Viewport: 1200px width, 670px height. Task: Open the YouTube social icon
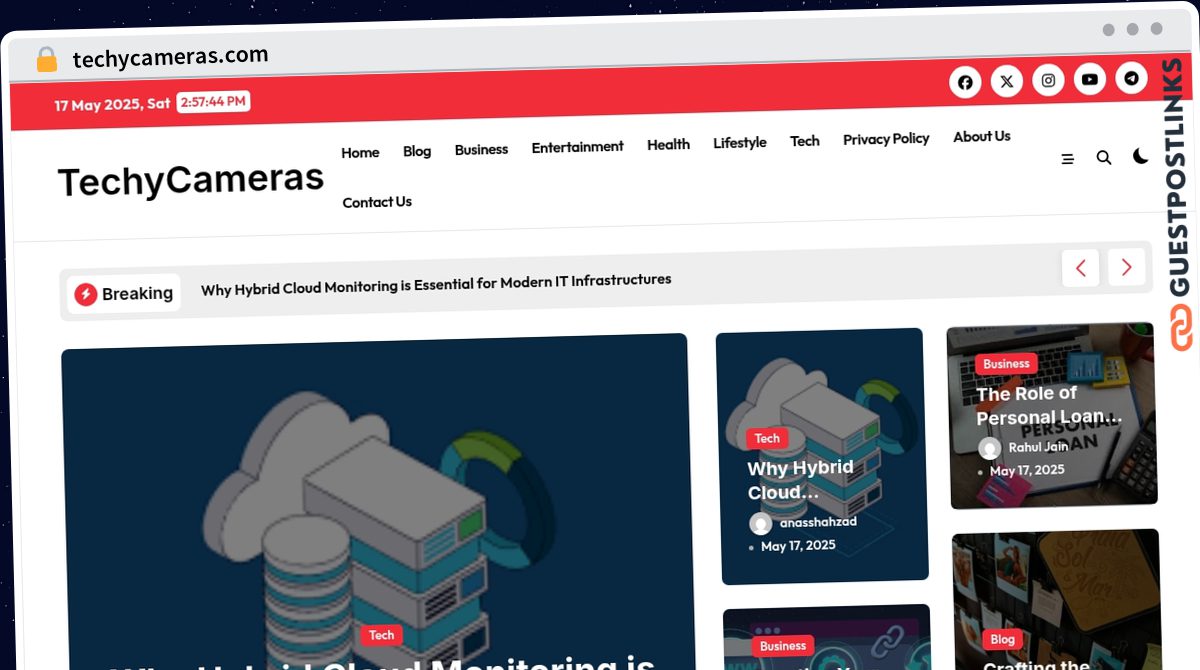click(1090, 80)
